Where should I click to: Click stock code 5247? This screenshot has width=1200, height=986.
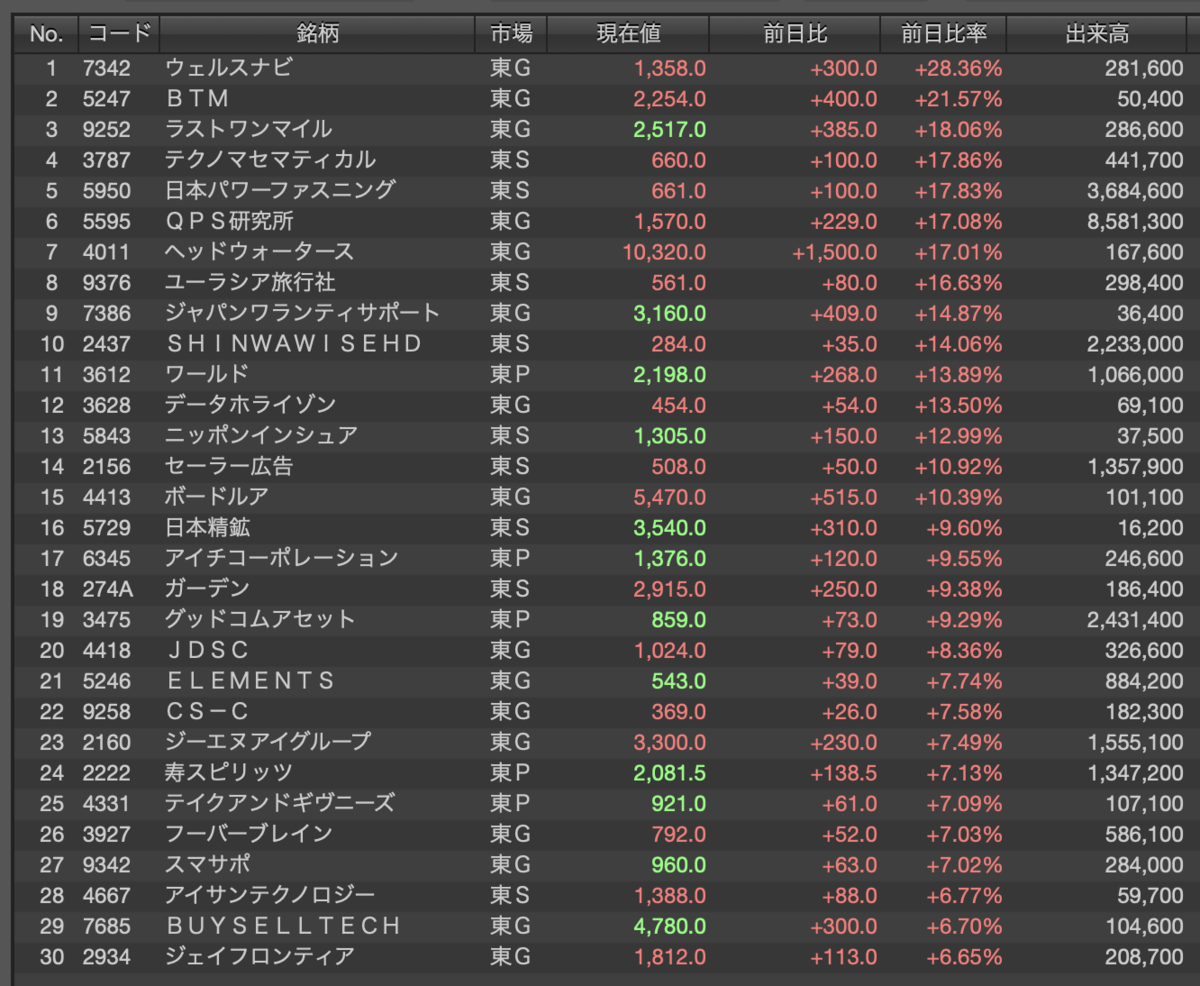pyautogui.click(x=109, y=99)
